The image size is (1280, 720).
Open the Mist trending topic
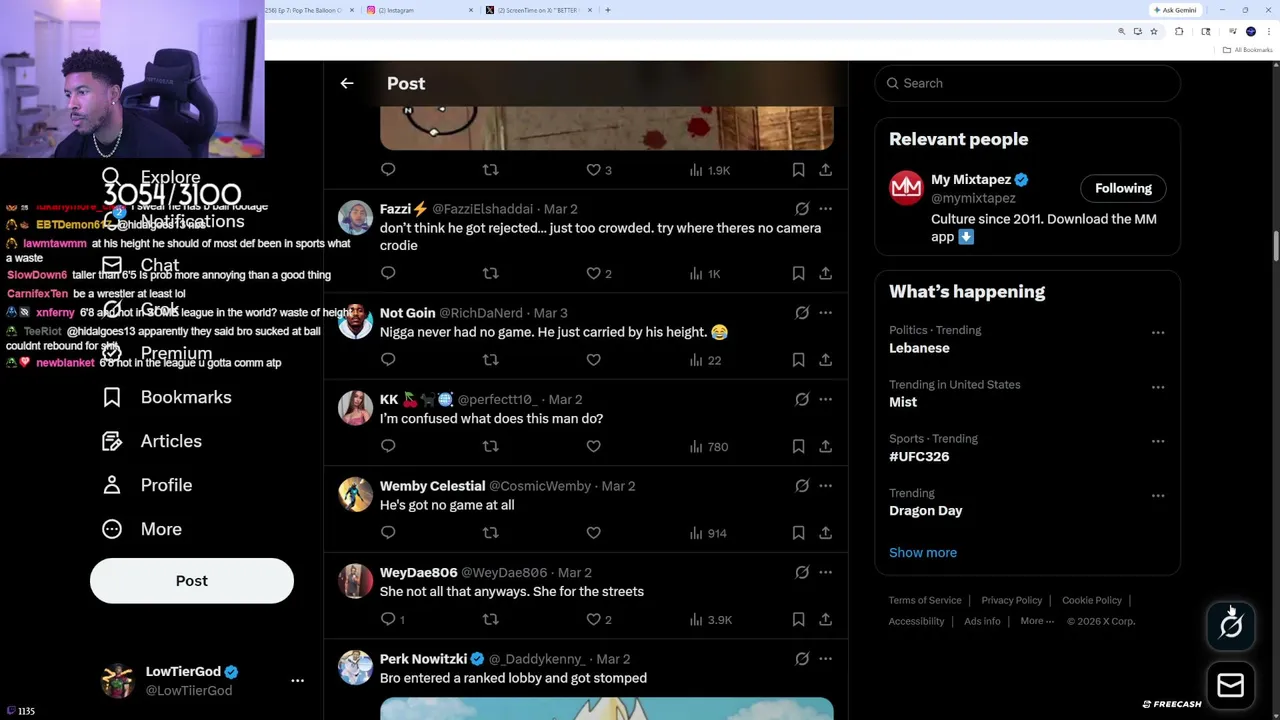click(x=903, y=402)
